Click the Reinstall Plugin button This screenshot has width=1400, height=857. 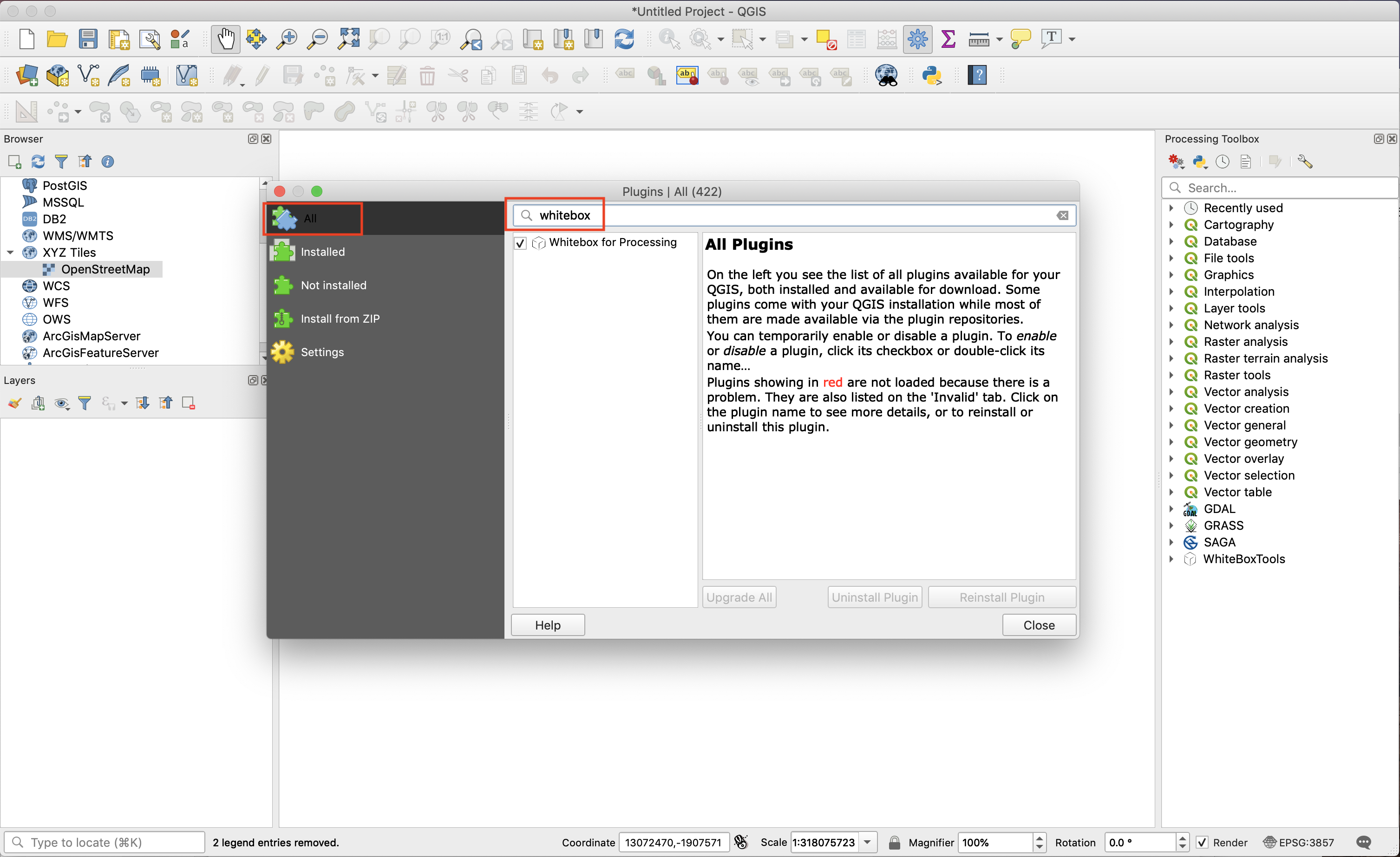[1002, 597]
